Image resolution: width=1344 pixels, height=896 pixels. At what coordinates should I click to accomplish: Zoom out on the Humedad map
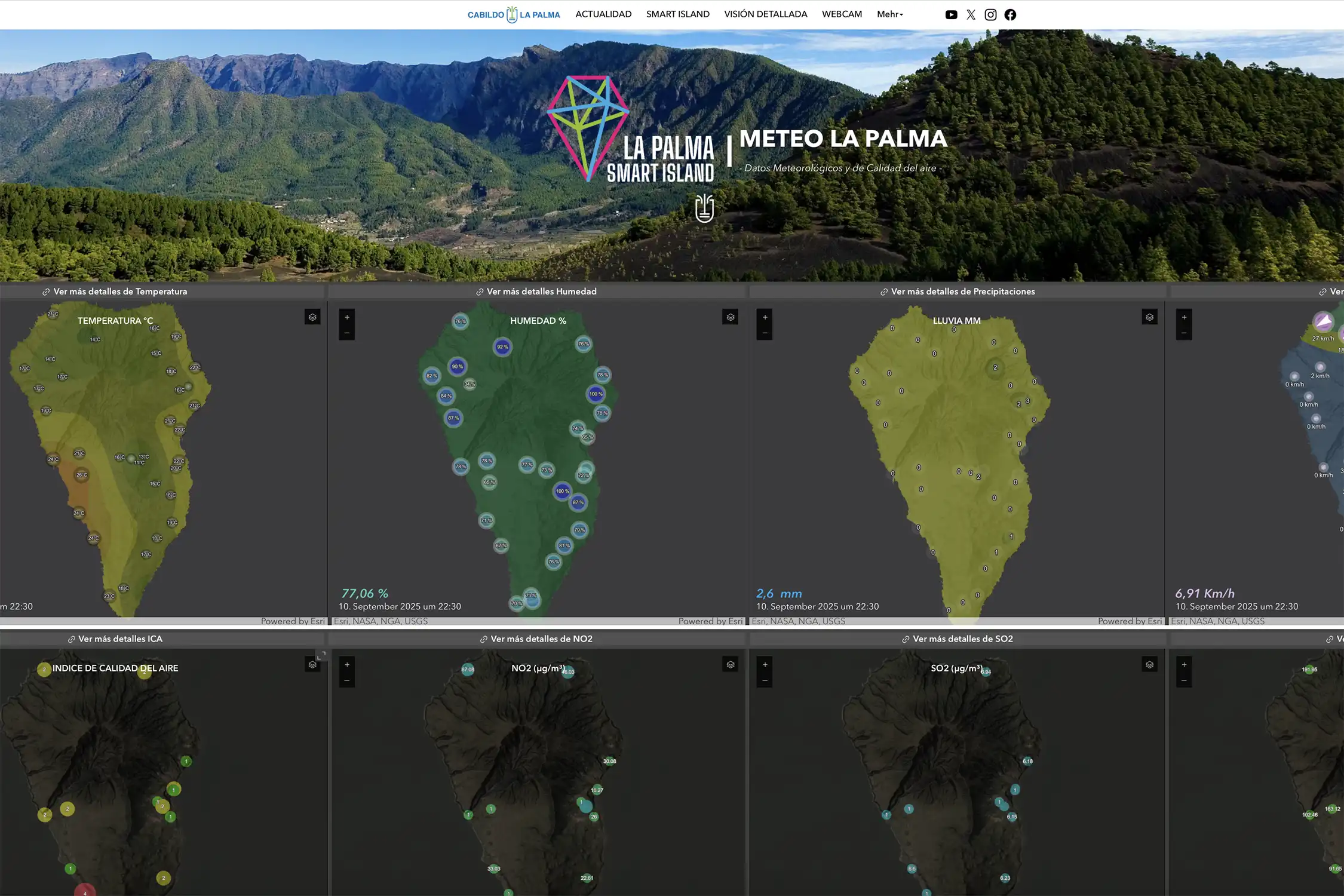(347, 333)
